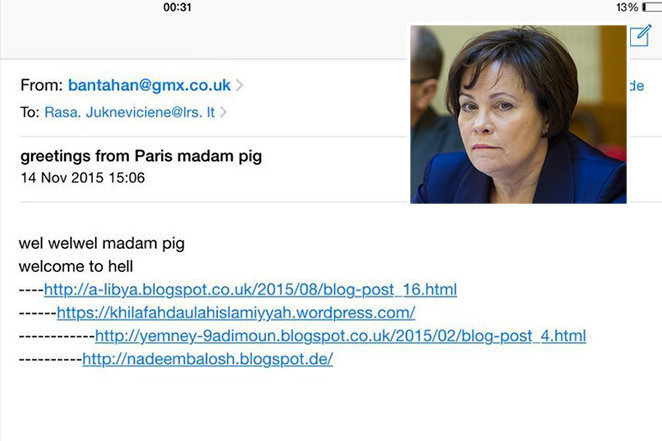Click the 14 Nov 2015 15:06 date
Viewport: 662px width, 441px height.
(x=83, y=178)
